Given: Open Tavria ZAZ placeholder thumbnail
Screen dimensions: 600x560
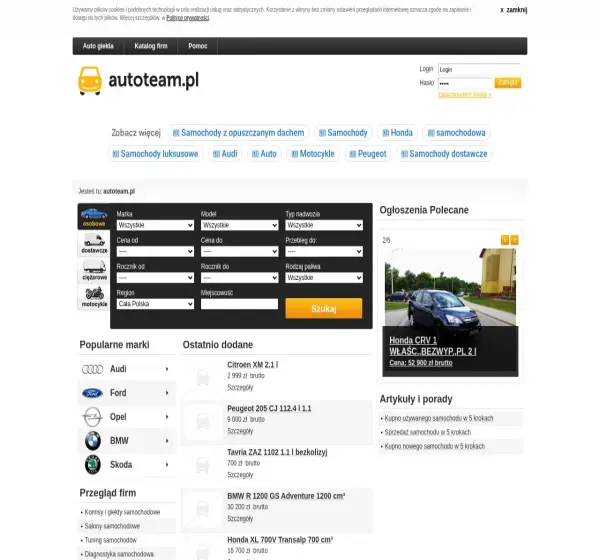Looking at the screenshot, I should [x=202, y=465].
